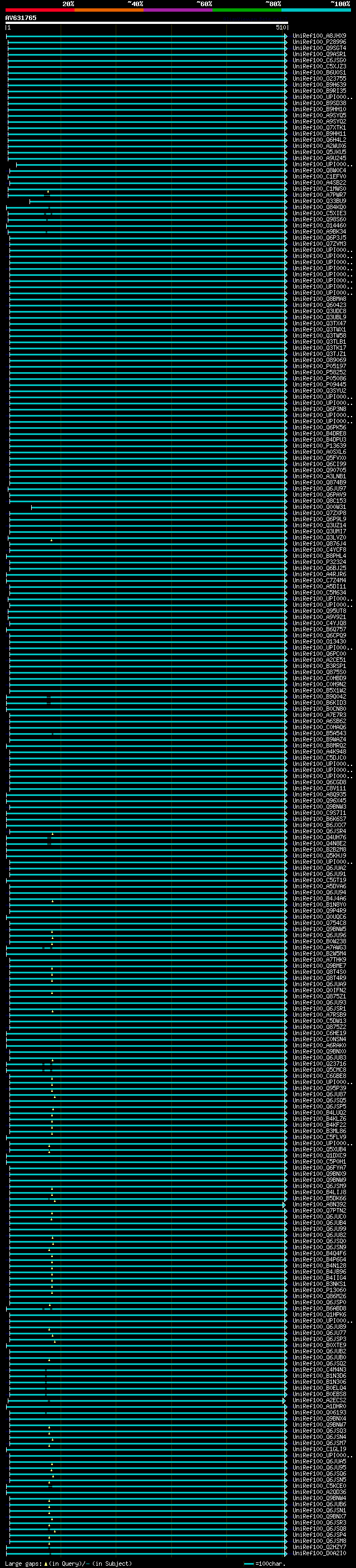This screenshot has width=356, height=1568.
Task: Select hit label UniRef100_A2CE51
Action: pos(319,660)
